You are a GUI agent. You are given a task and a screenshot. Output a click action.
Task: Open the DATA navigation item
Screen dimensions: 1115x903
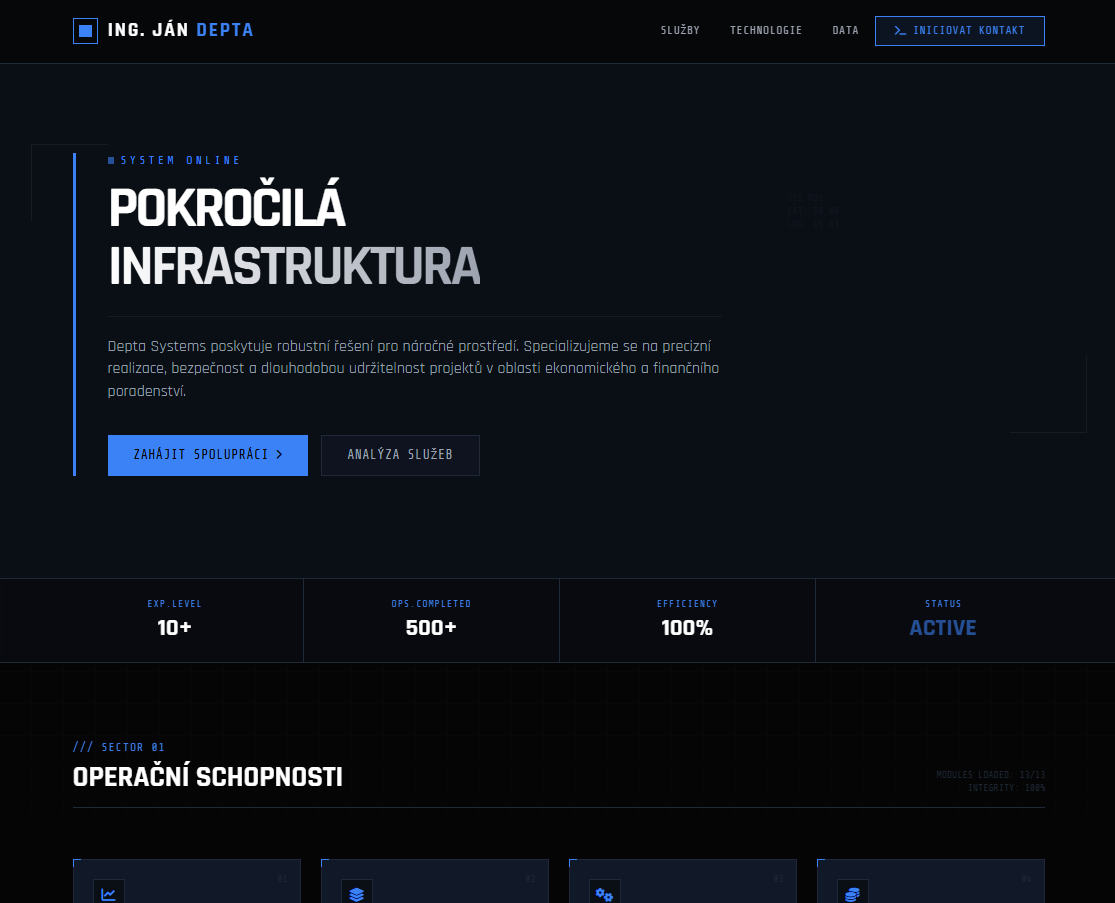(x=845, y=30)
